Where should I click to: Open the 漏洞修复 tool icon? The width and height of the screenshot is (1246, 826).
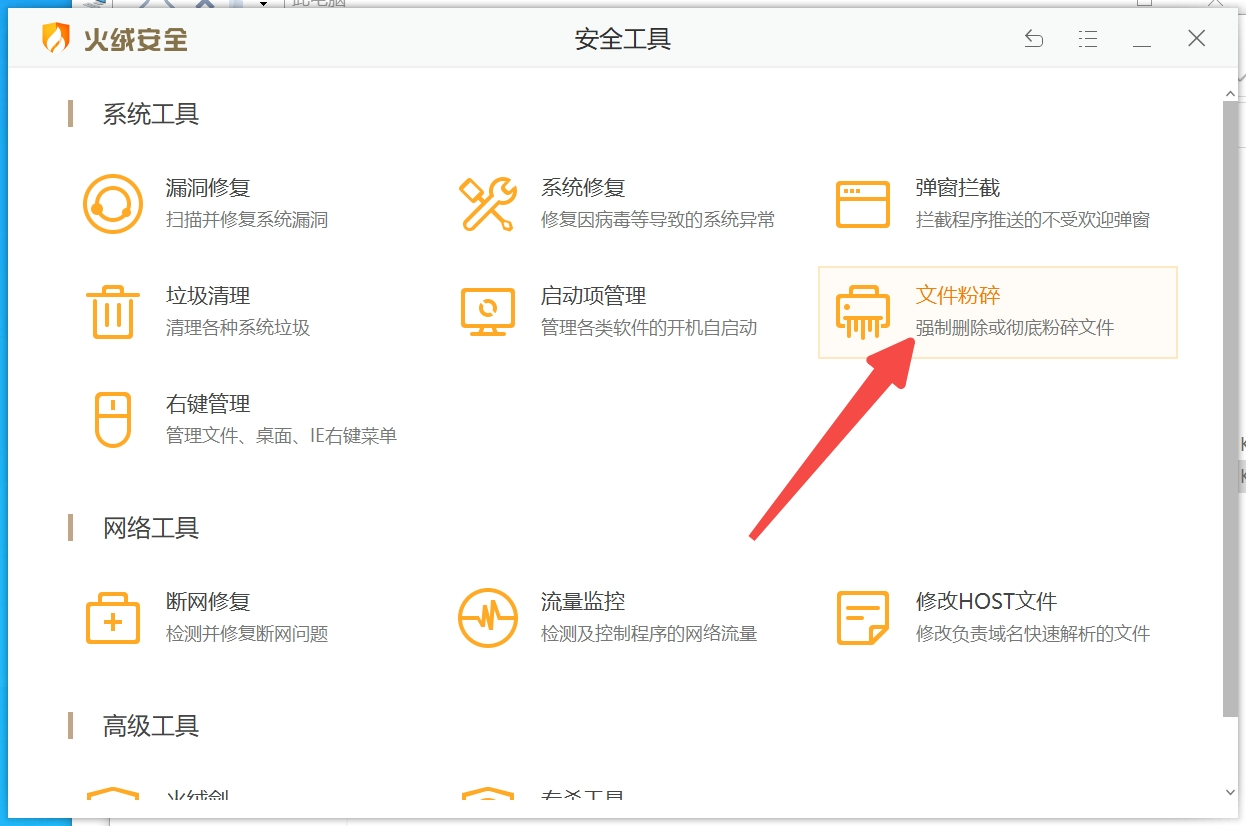tap(112, 204)
